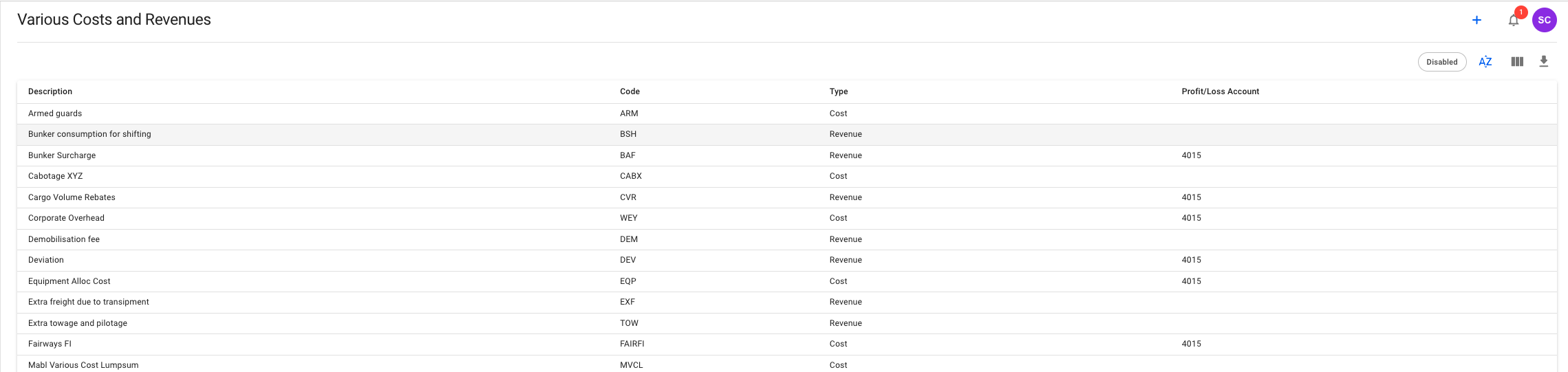Select the Equipment Alloc Cost row
Image resolution: width=1568 pixels, height=372 pixels.
tap(69, 281)
